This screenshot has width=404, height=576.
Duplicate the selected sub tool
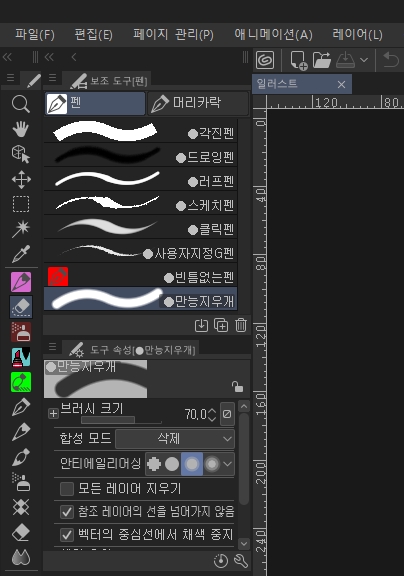coord(221,325)
